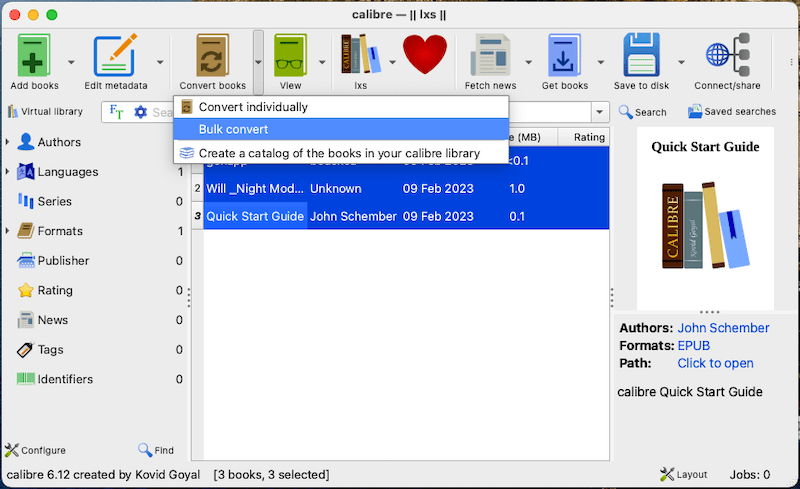The image size is (800, 489).
Task: Sort by the Rating column header
Action: (x=584, y=137)
